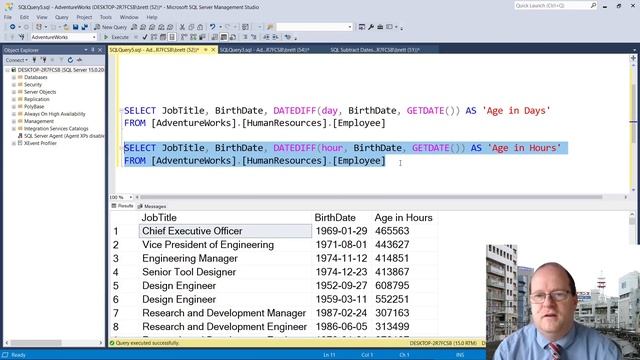640x360 pixels.
Task: Expand the PolyBase node
Action: [13, 107]
